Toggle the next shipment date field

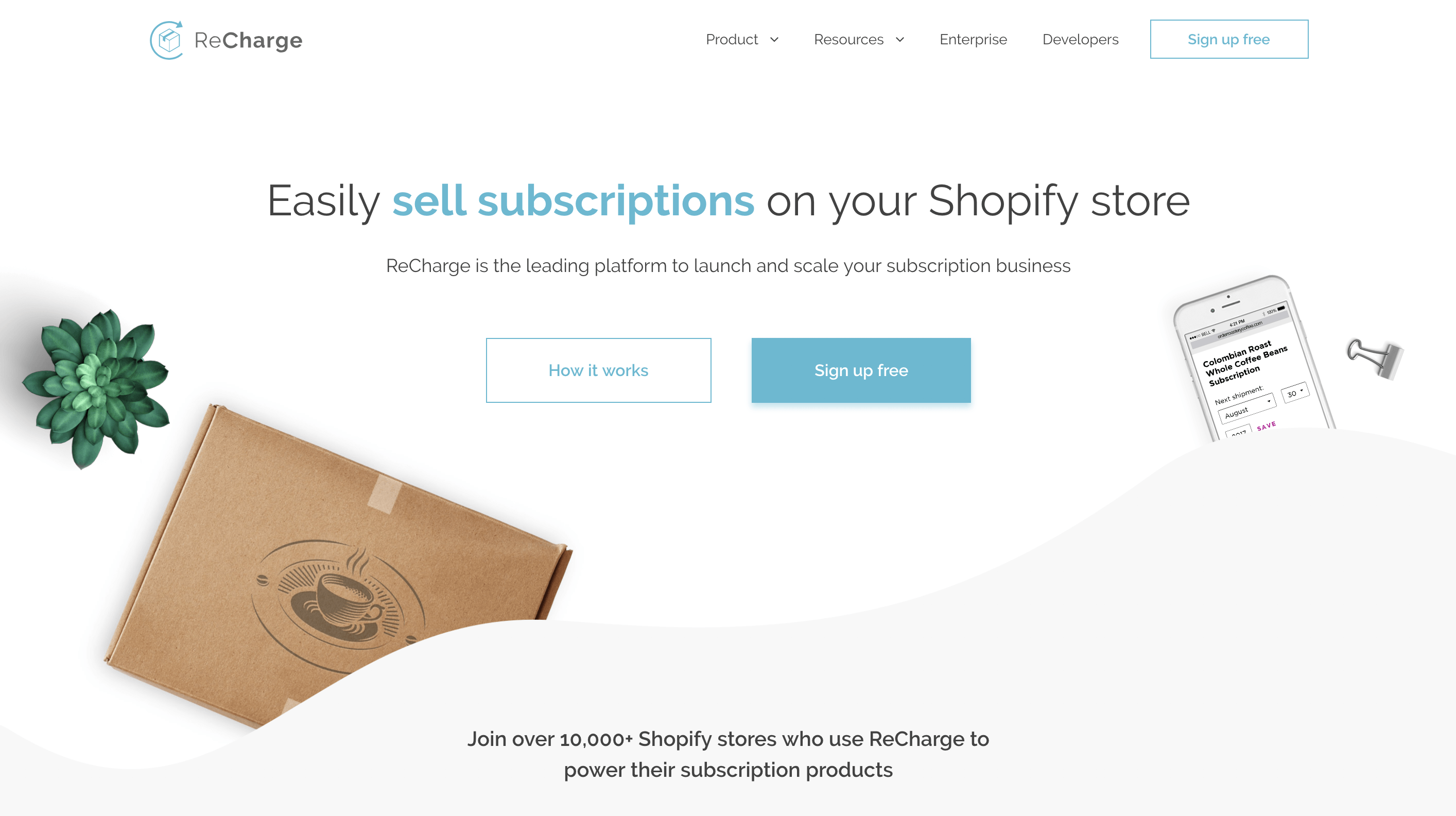(x=1244, y=407)
